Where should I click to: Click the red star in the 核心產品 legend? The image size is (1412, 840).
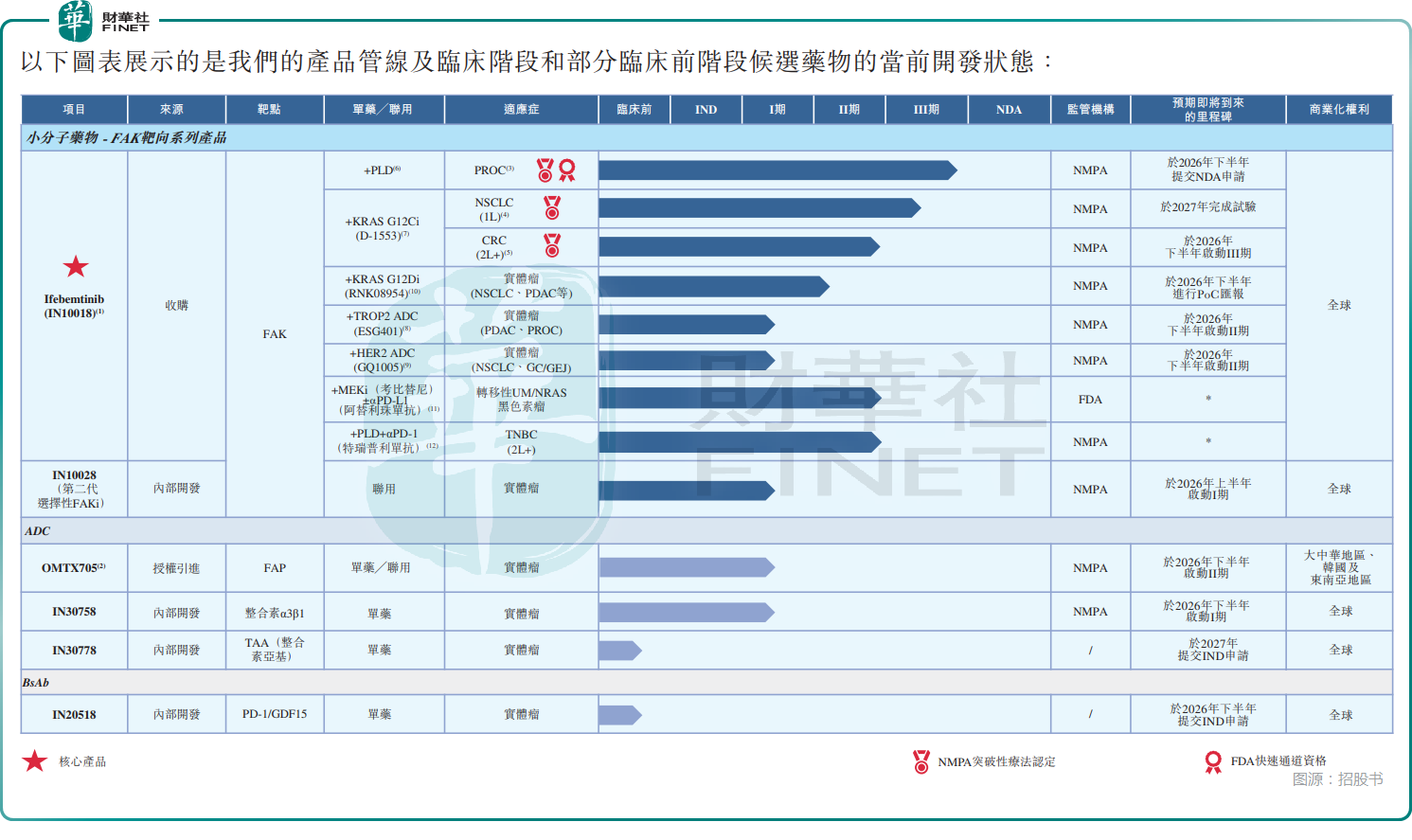tap(35, 761)
